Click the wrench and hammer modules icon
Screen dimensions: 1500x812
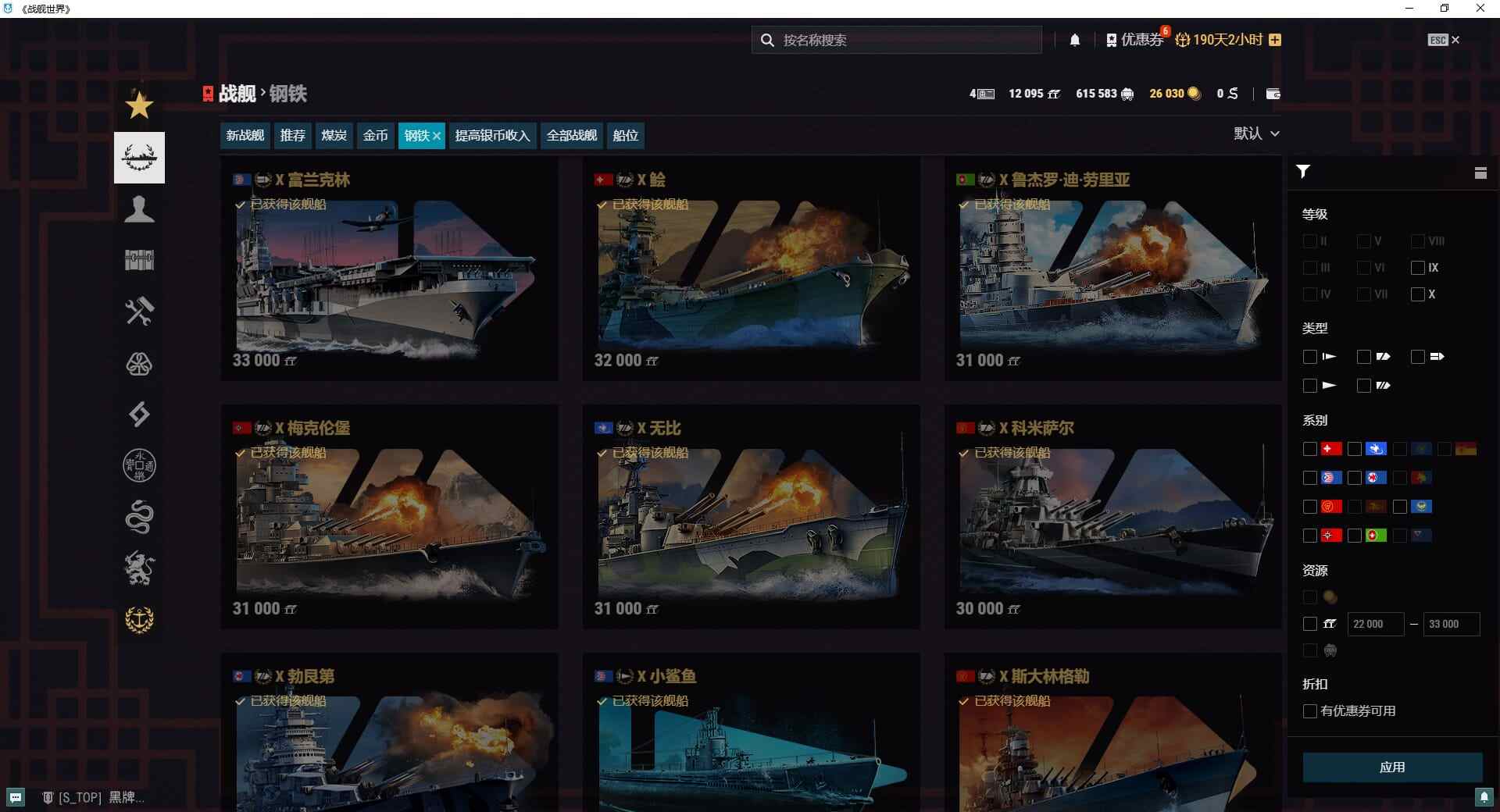click(139, 311)
